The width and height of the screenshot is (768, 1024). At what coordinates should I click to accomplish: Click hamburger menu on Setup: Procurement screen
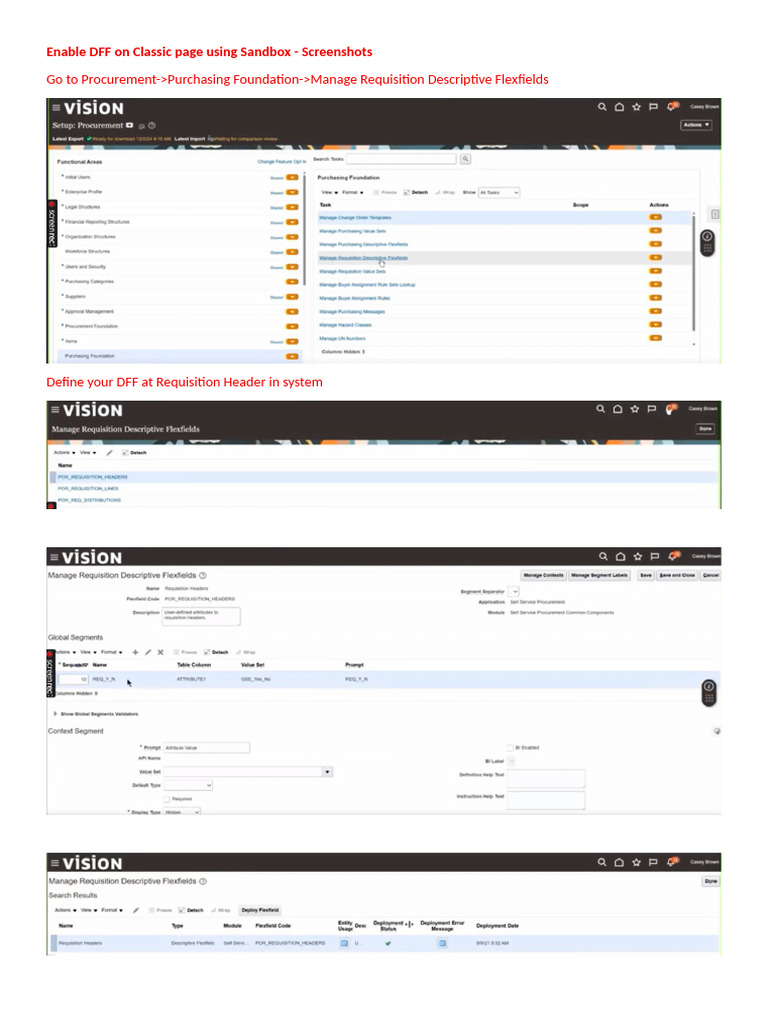(56, 108)
